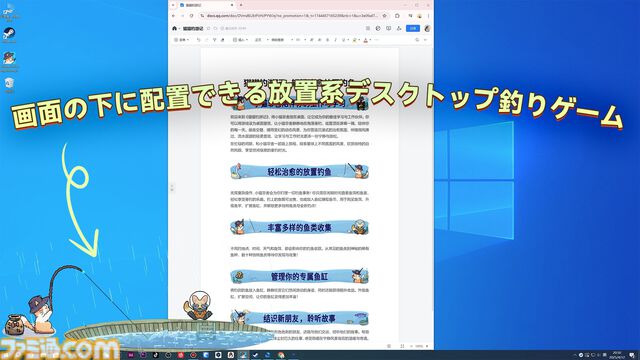Reload the browser page
640x360 pixels.
[x=191, y=16]
